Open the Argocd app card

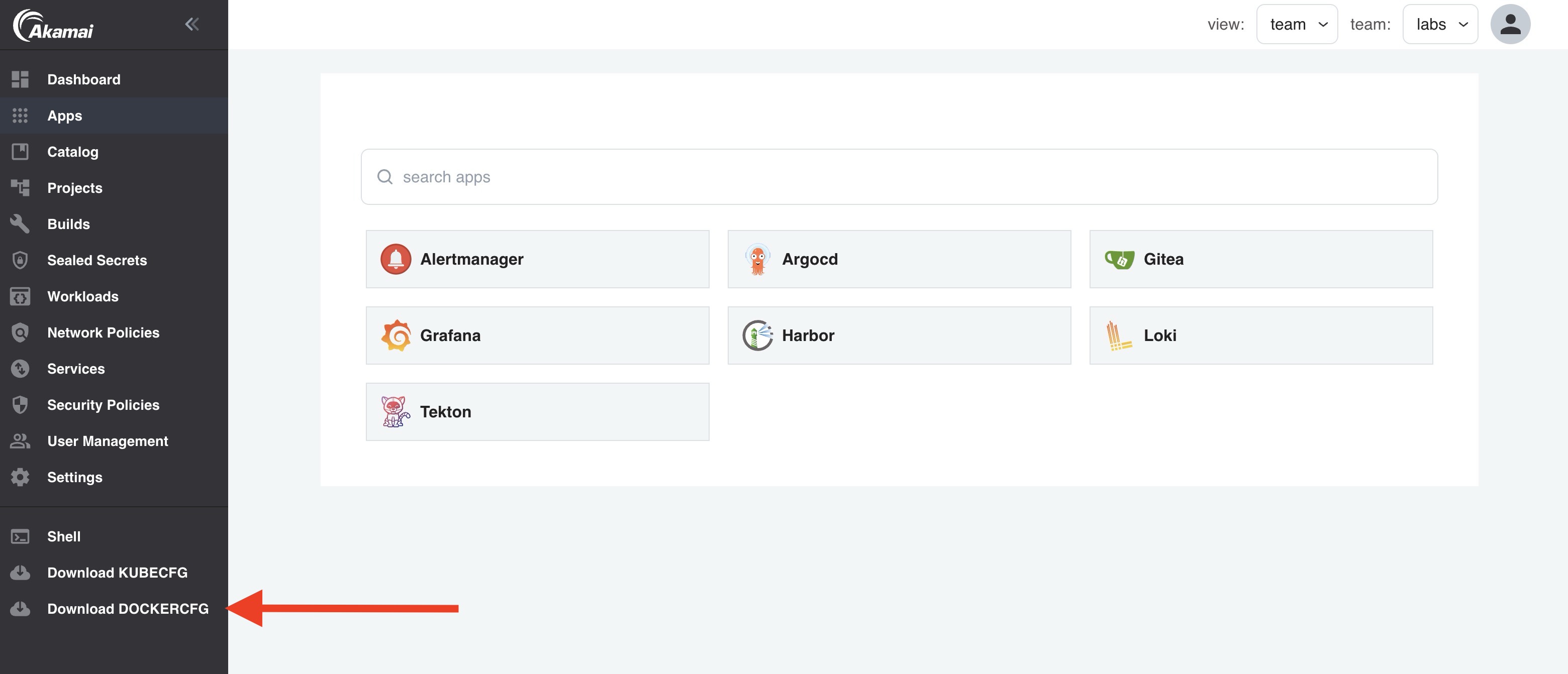899,259
